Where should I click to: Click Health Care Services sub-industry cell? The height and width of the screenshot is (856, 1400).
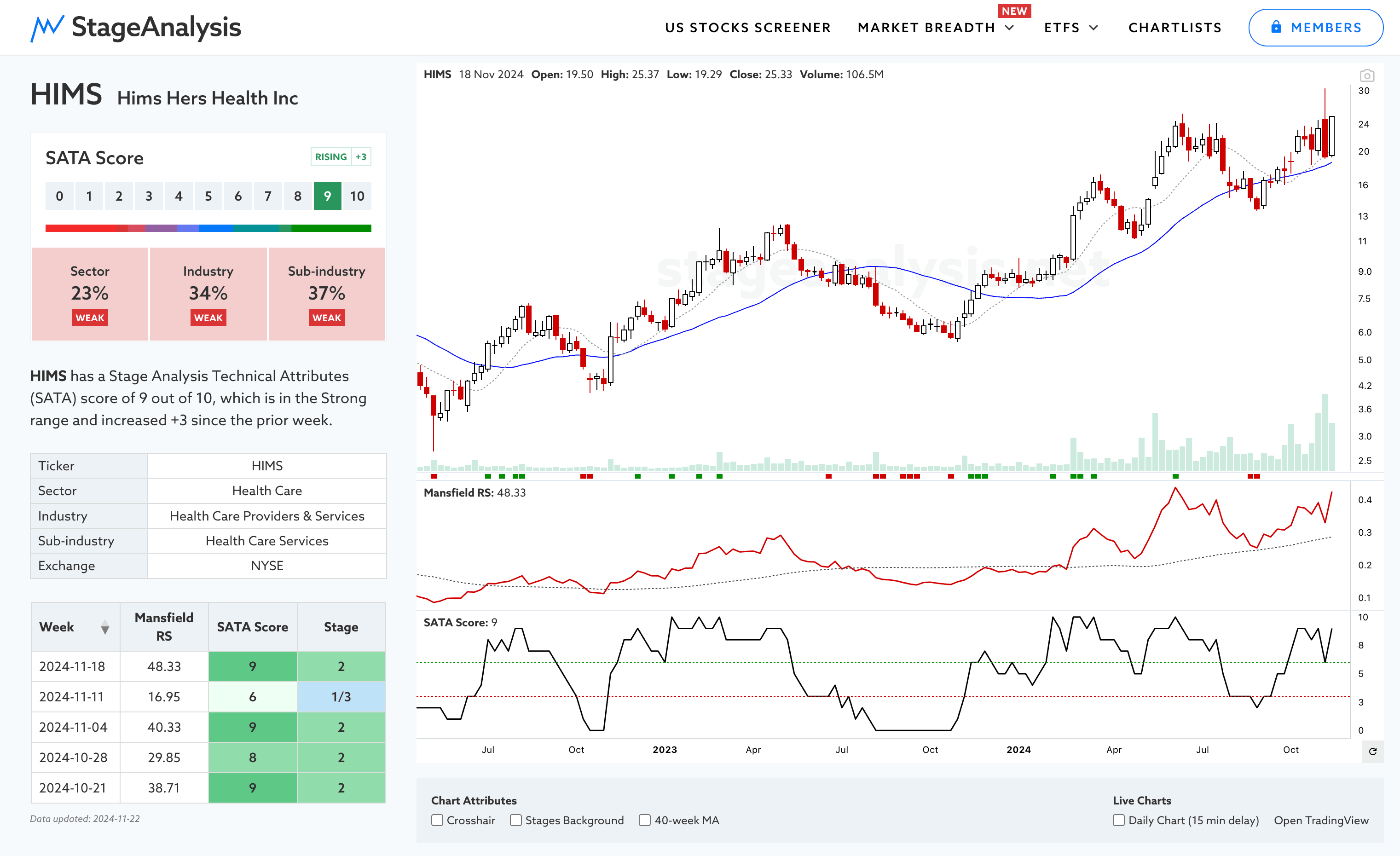click(x=267, y=541)
